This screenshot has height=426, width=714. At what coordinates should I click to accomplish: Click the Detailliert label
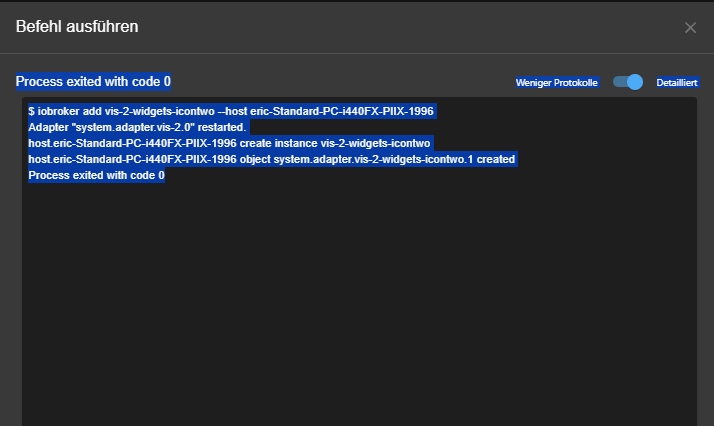(x=677, y=82)
